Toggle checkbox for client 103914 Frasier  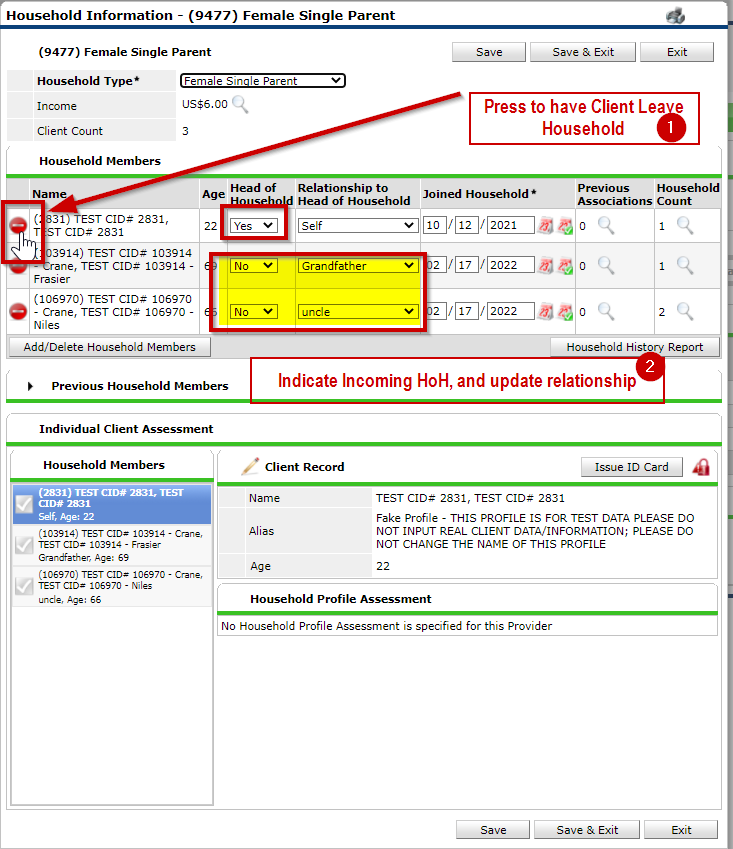(x=24, y=545)
